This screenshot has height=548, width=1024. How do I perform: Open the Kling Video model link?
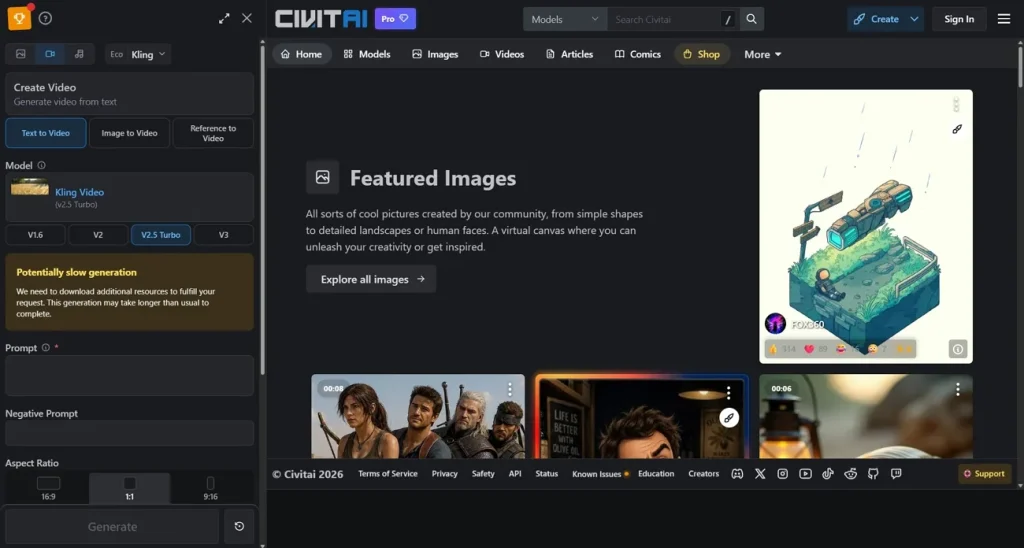click(80, 192)
